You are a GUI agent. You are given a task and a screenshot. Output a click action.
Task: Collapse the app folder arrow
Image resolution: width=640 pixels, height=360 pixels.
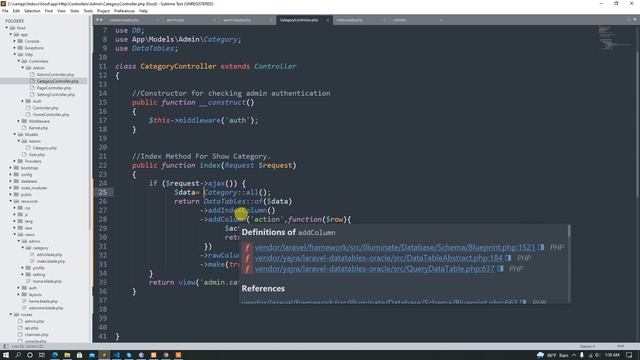click(x=11, y=35)
